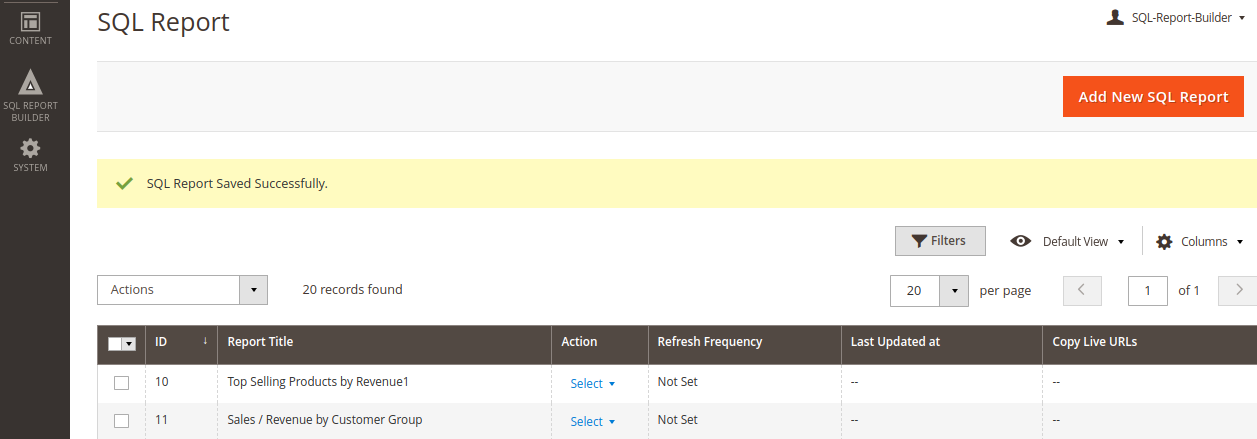Image resolution: width=1257 pixels, height=439 pixels.
Task: Click the eye icon for Default View
Action: (x=1021, y=241)
